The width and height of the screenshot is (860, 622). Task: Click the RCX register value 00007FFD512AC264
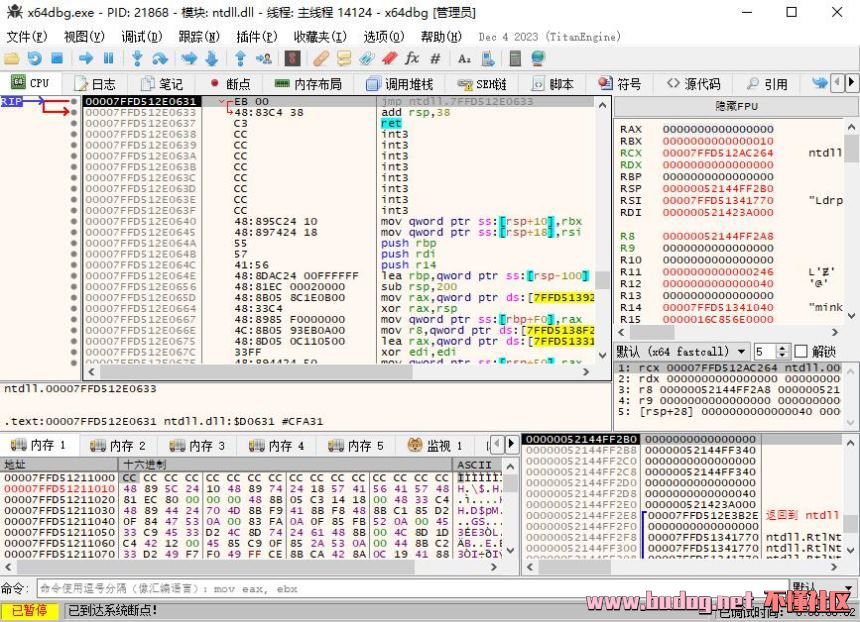point(718,152)
